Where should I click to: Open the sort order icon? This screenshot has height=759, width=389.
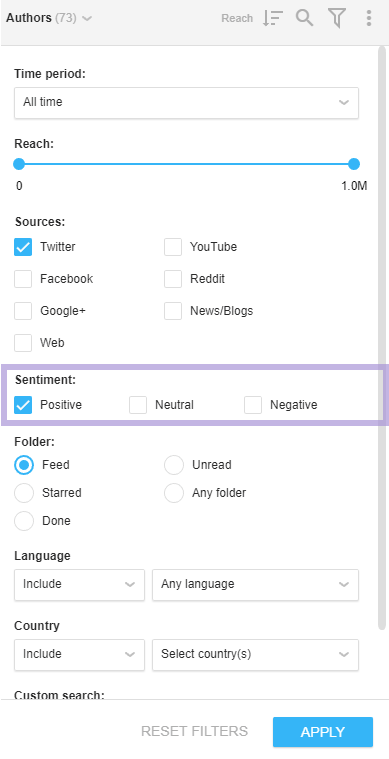[x=273, y=18]
